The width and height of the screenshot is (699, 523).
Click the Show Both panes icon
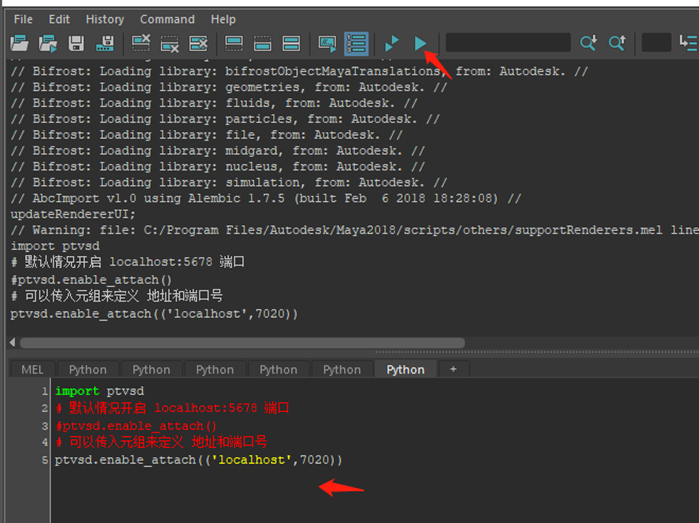291,43
